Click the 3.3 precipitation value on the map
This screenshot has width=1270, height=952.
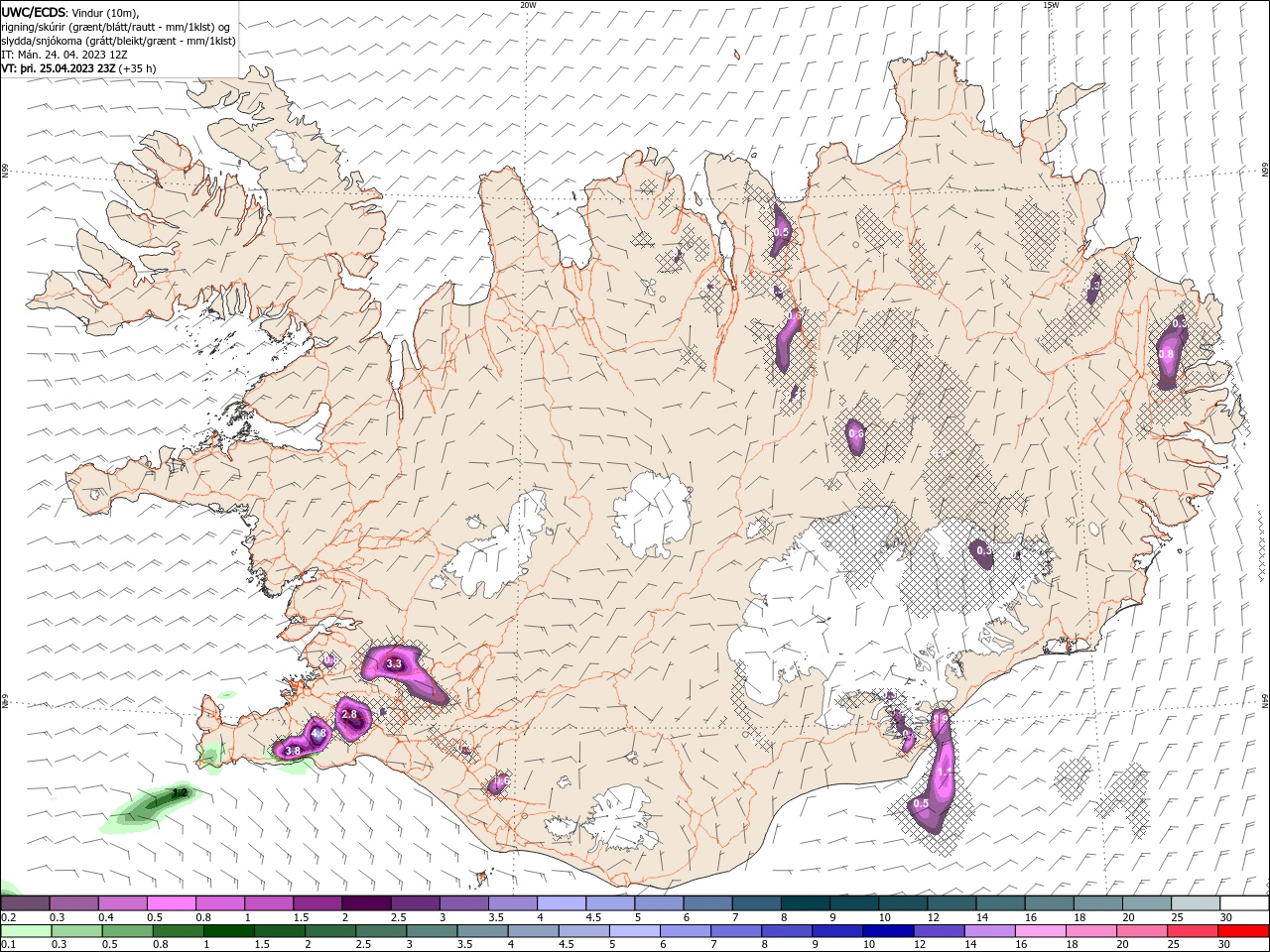pos(394,664)
